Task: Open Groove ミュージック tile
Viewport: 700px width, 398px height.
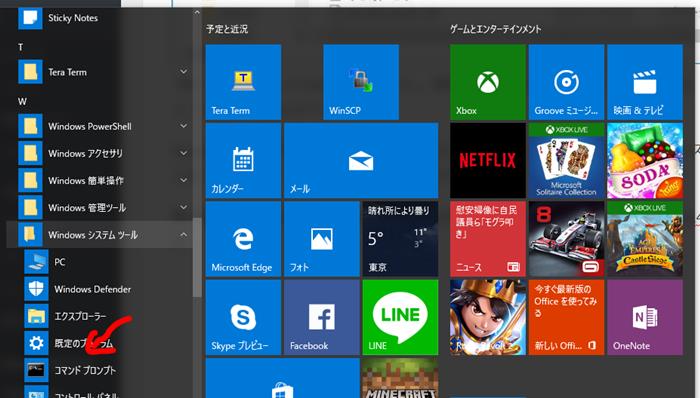Action: click(x=566, y=82)
